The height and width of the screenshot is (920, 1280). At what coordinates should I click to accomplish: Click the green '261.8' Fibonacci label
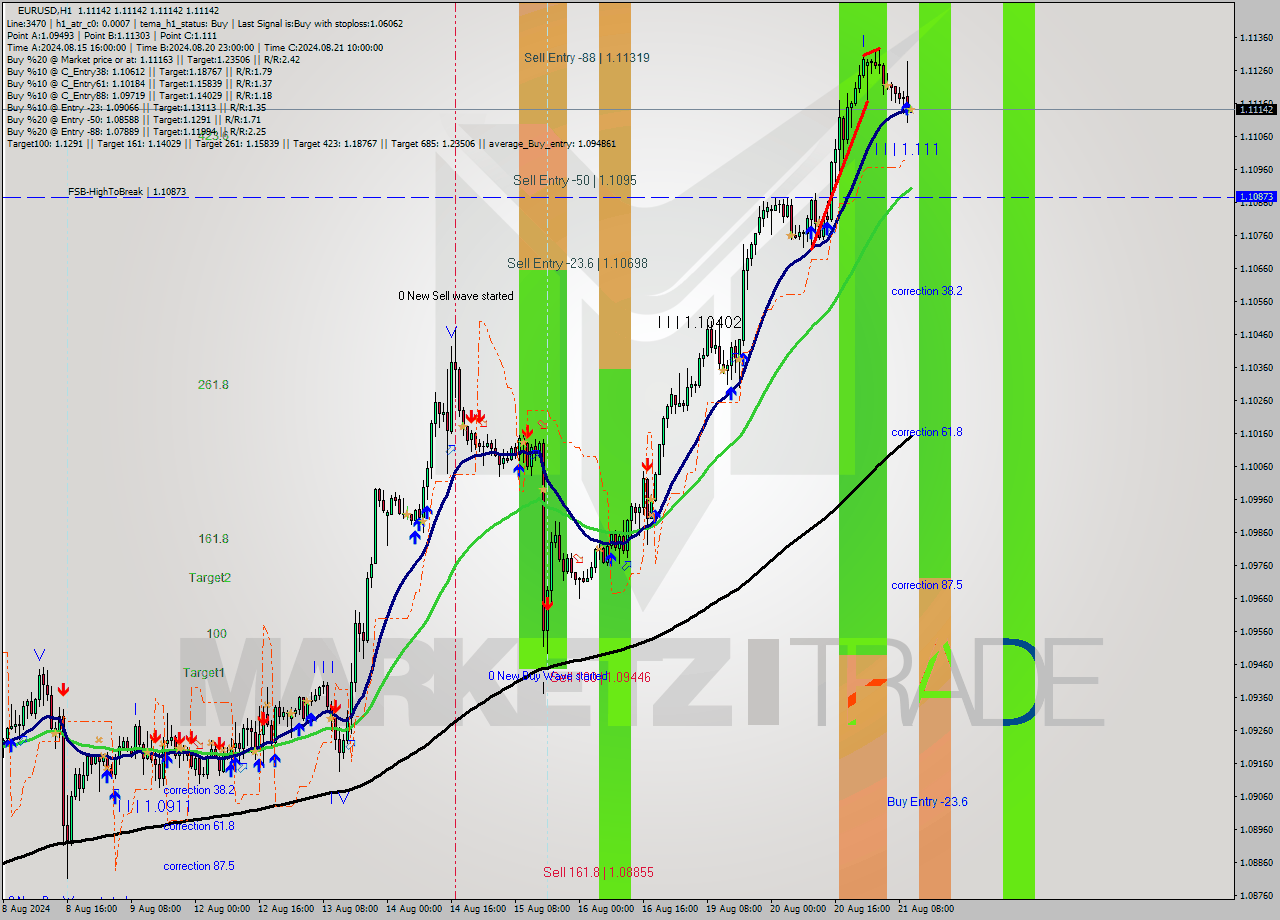point(213,384)
